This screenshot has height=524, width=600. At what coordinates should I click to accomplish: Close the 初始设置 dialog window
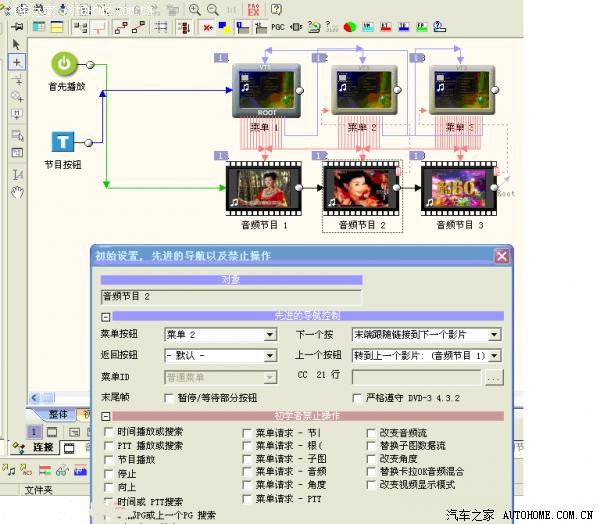[502, 256]
